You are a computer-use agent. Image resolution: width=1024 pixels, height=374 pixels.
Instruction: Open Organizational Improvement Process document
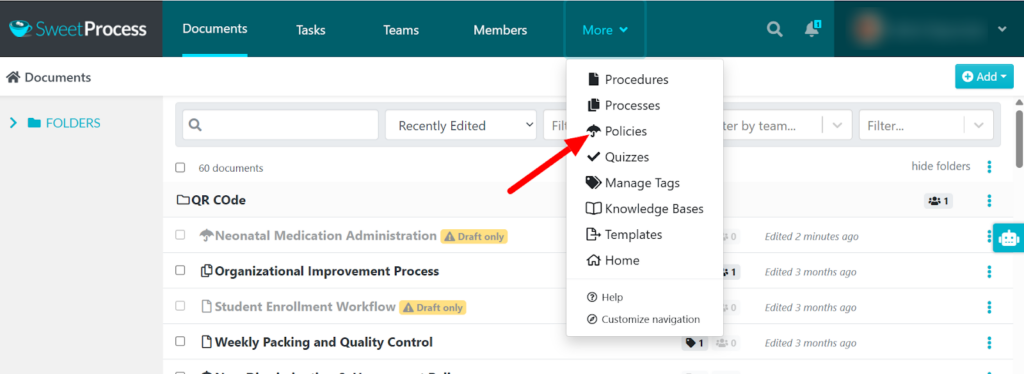(327, 271)
